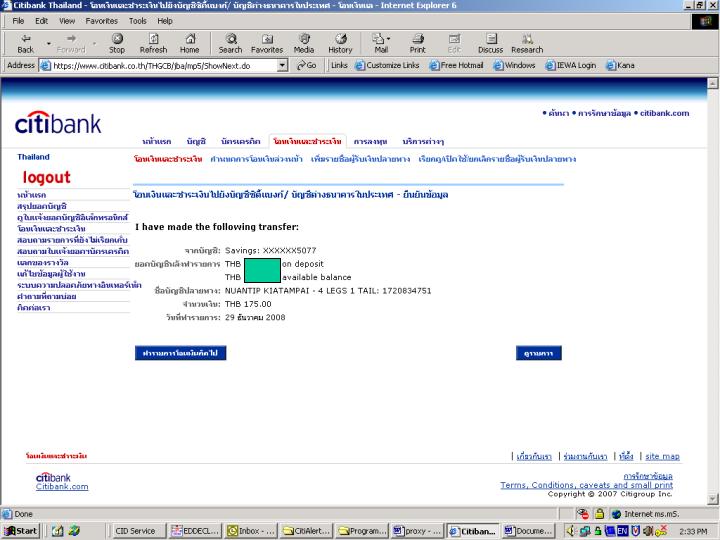Open the View menu
Image resolution: width=720 pixels, height=540 pixels.
point(67,21)
